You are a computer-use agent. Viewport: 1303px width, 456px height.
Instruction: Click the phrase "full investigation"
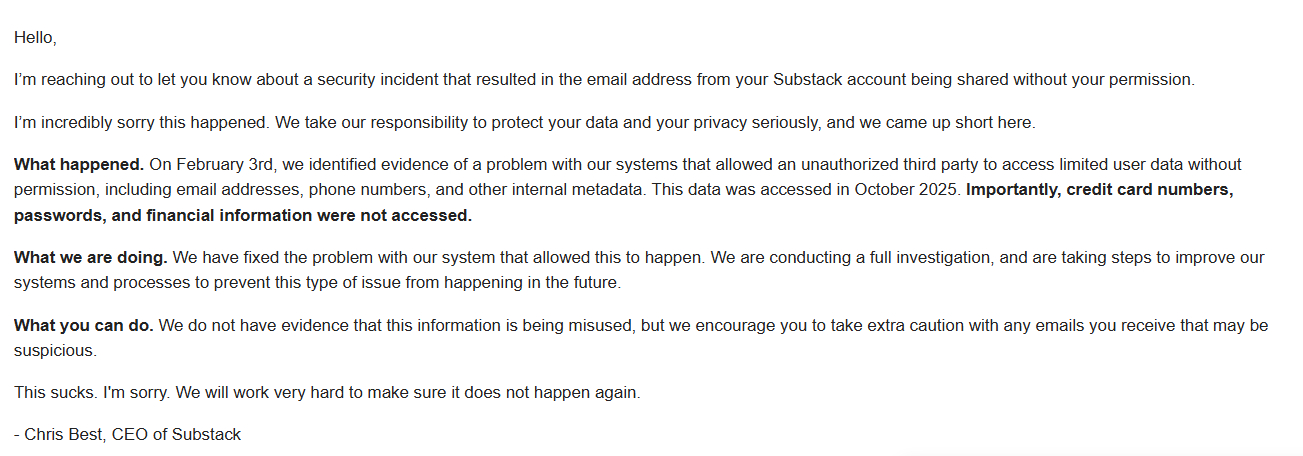927,258
